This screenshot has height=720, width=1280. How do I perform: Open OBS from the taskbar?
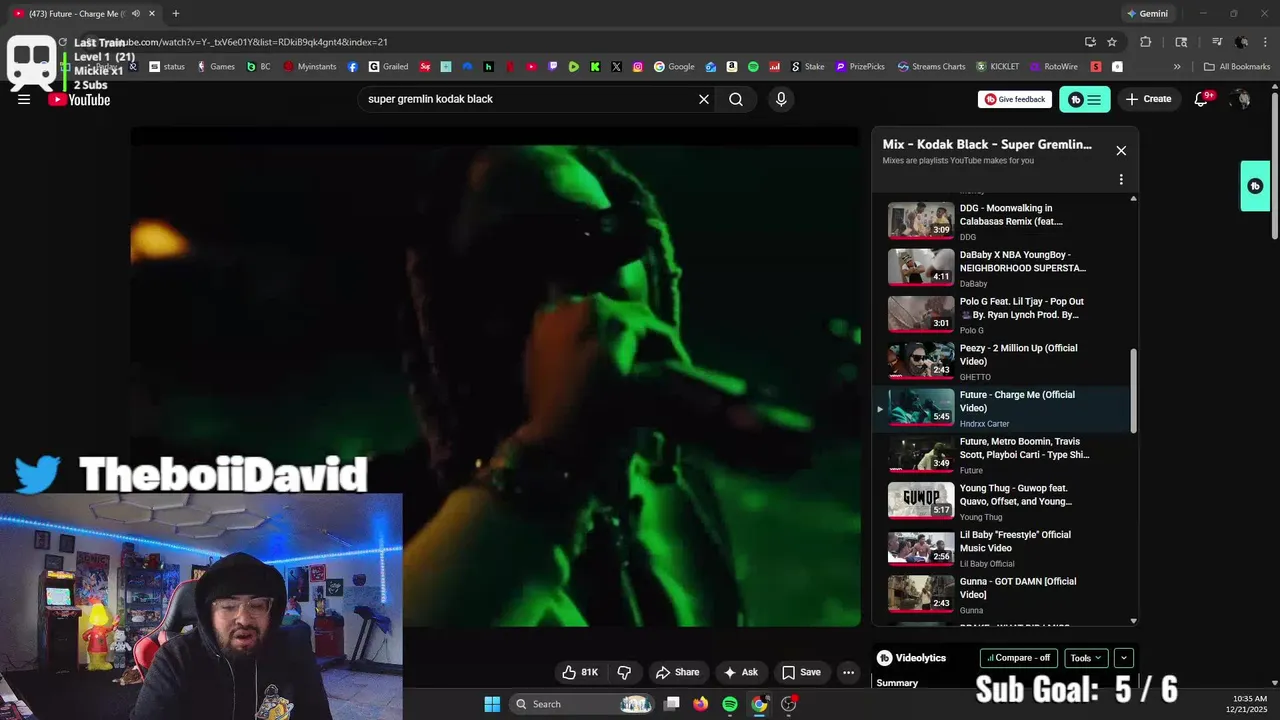[x=789, y=704]
